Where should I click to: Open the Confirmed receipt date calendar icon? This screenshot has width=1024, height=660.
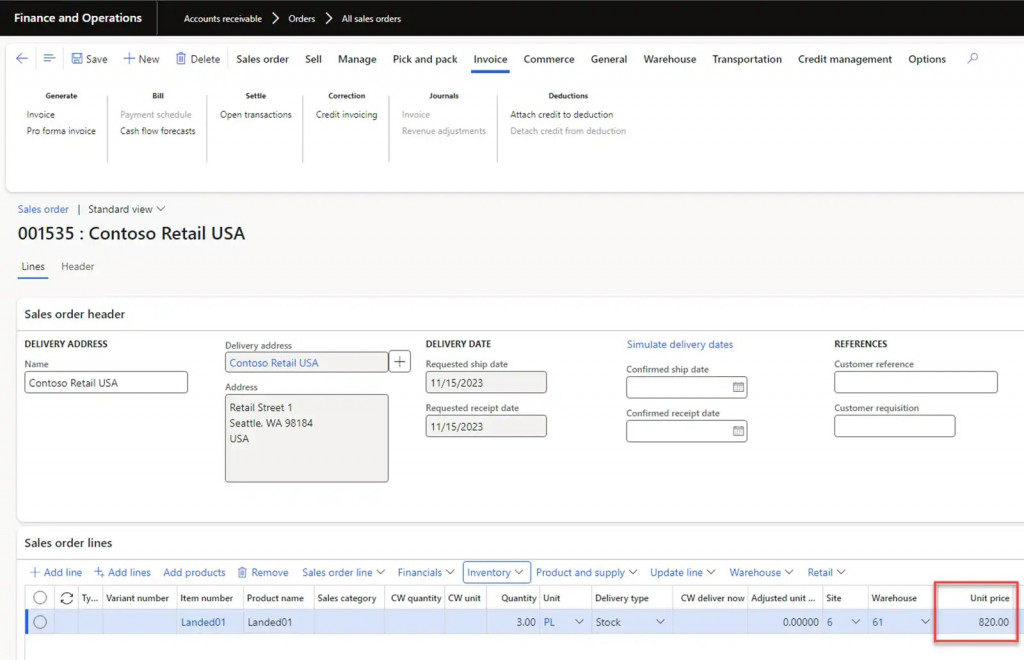click(x=738, y=432)
